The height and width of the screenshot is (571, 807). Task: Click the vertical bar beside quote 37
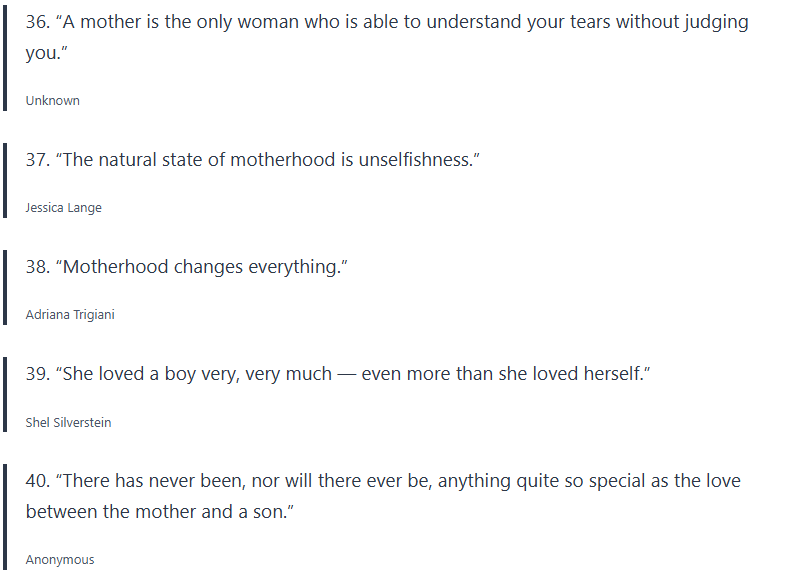(6, 181)
